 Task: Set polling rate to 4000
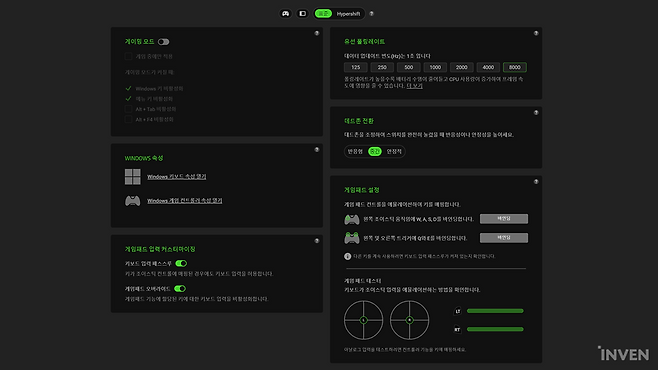coord(488,67)
